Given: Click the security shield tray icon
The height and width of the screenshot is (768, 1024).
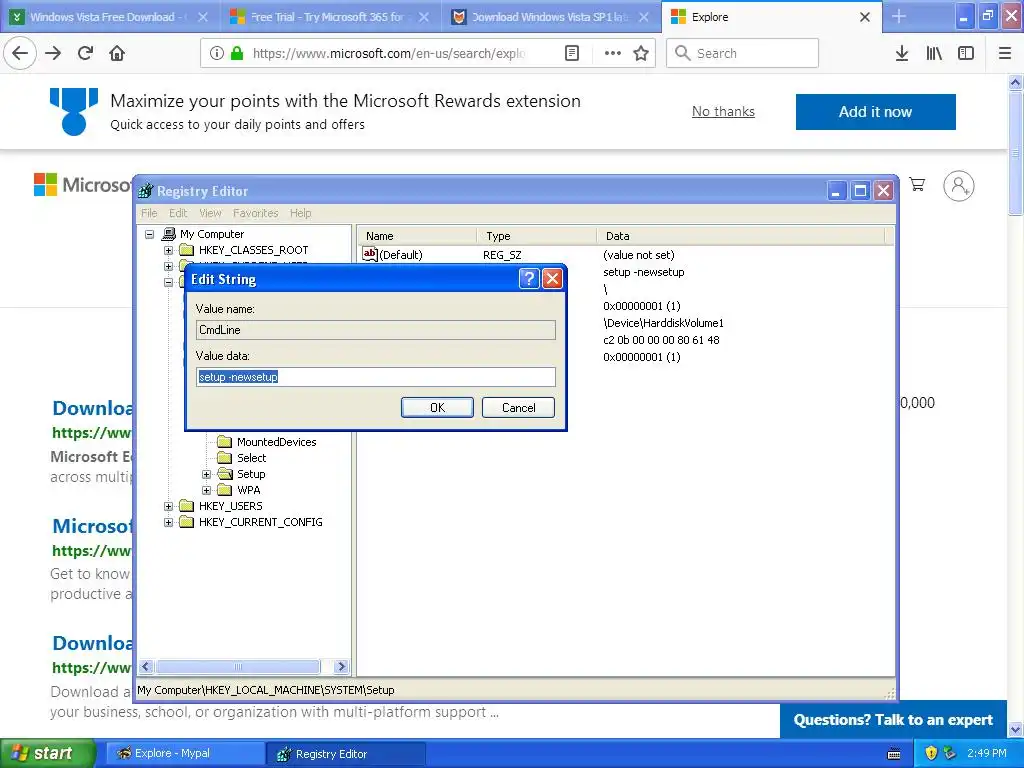Looking at the screenshot, I should [931, 753].
